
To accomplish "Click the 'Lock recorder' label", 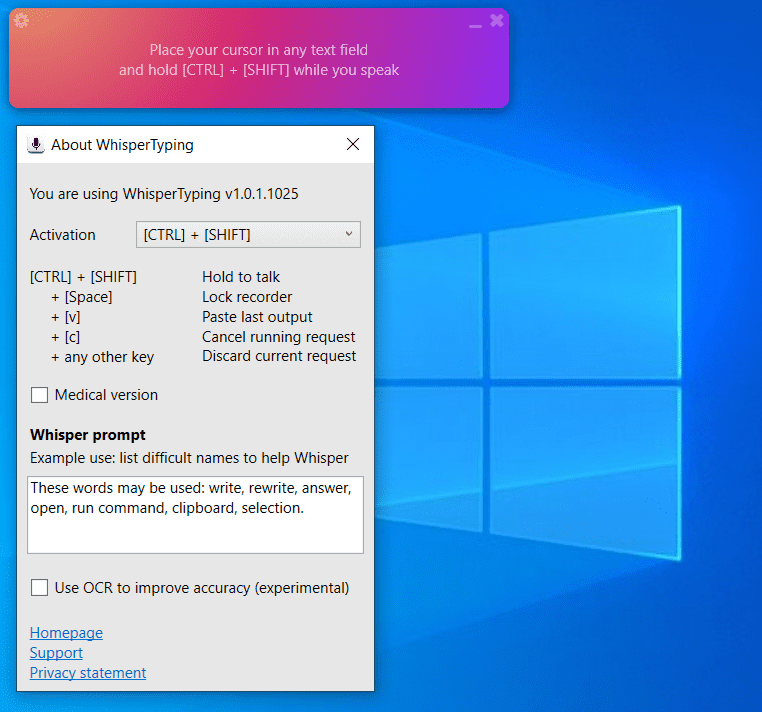I will click(x=247, y=297).
